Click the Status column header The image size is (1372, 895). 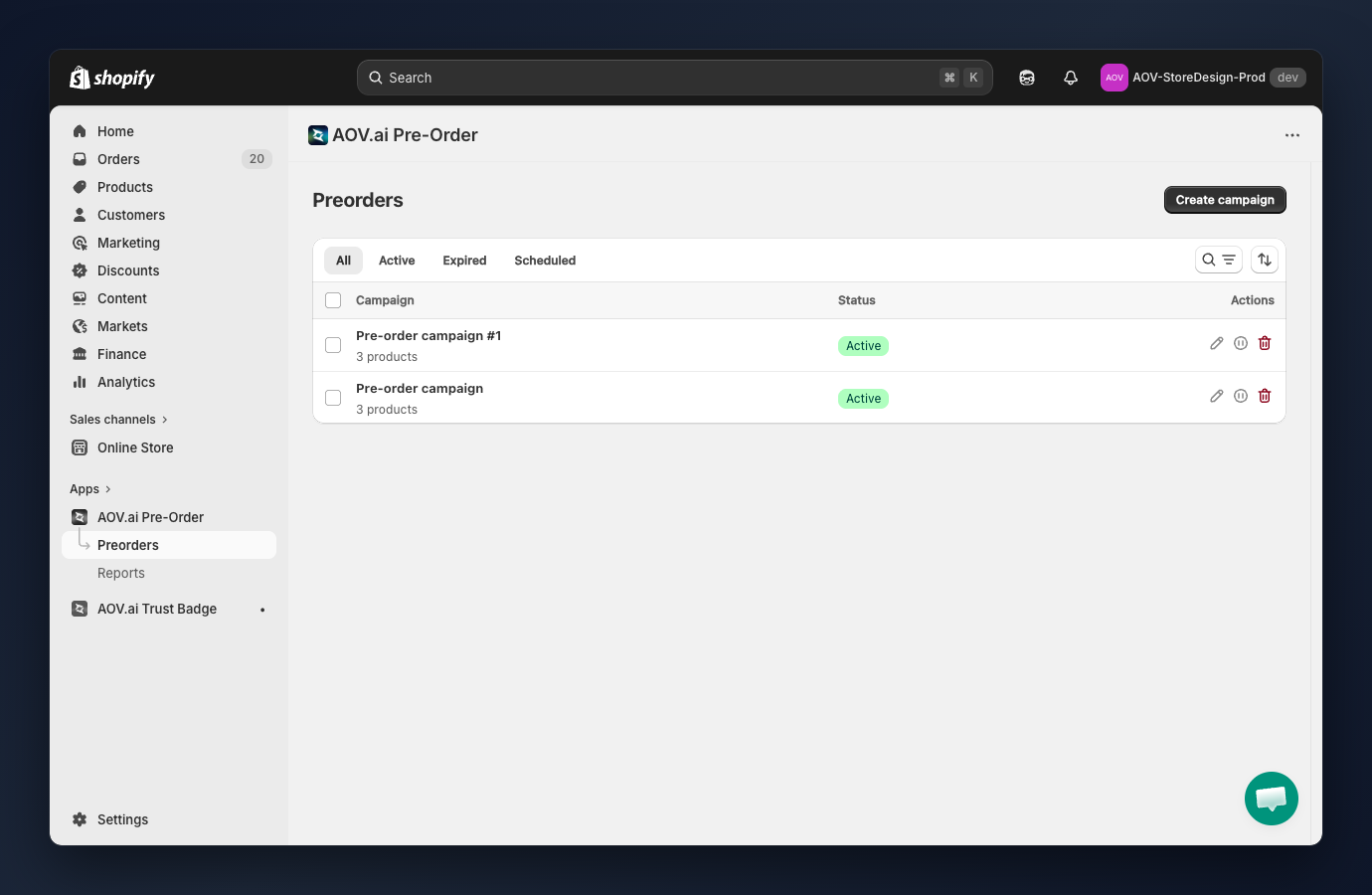[x=857, y=300]
